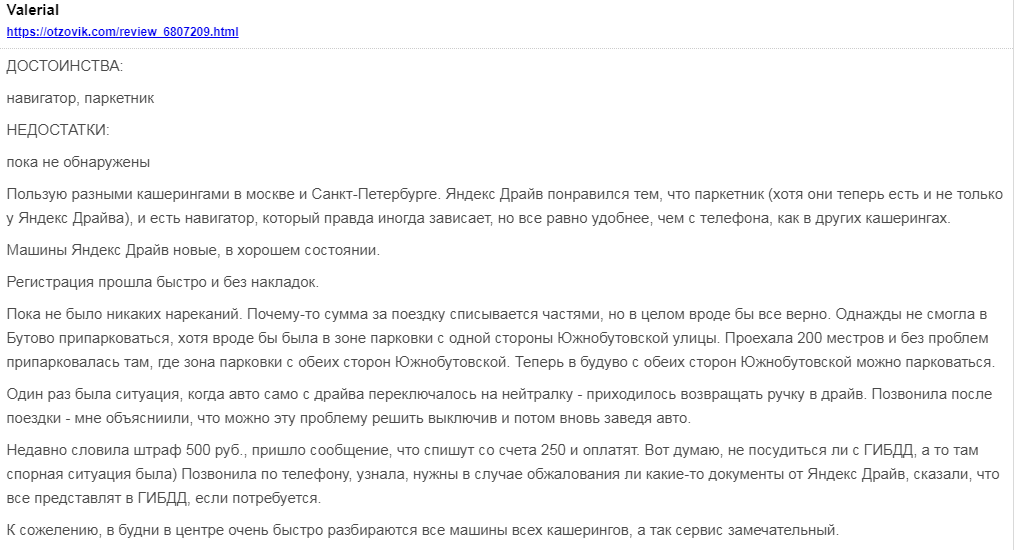The width and height of the screenshot is (1014, 550).
Task: Click the Valerial author name
Action: pos(33,10)
